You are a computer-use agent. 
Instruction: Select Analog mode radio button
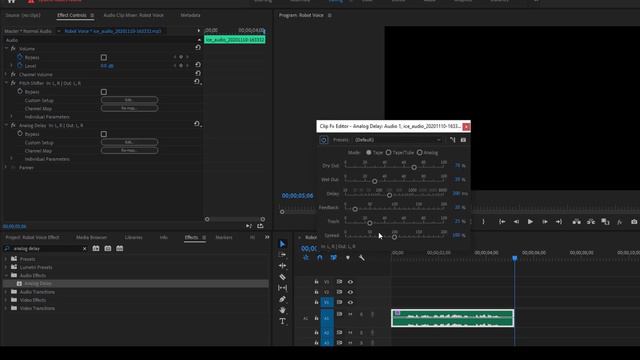coord(420,152)
